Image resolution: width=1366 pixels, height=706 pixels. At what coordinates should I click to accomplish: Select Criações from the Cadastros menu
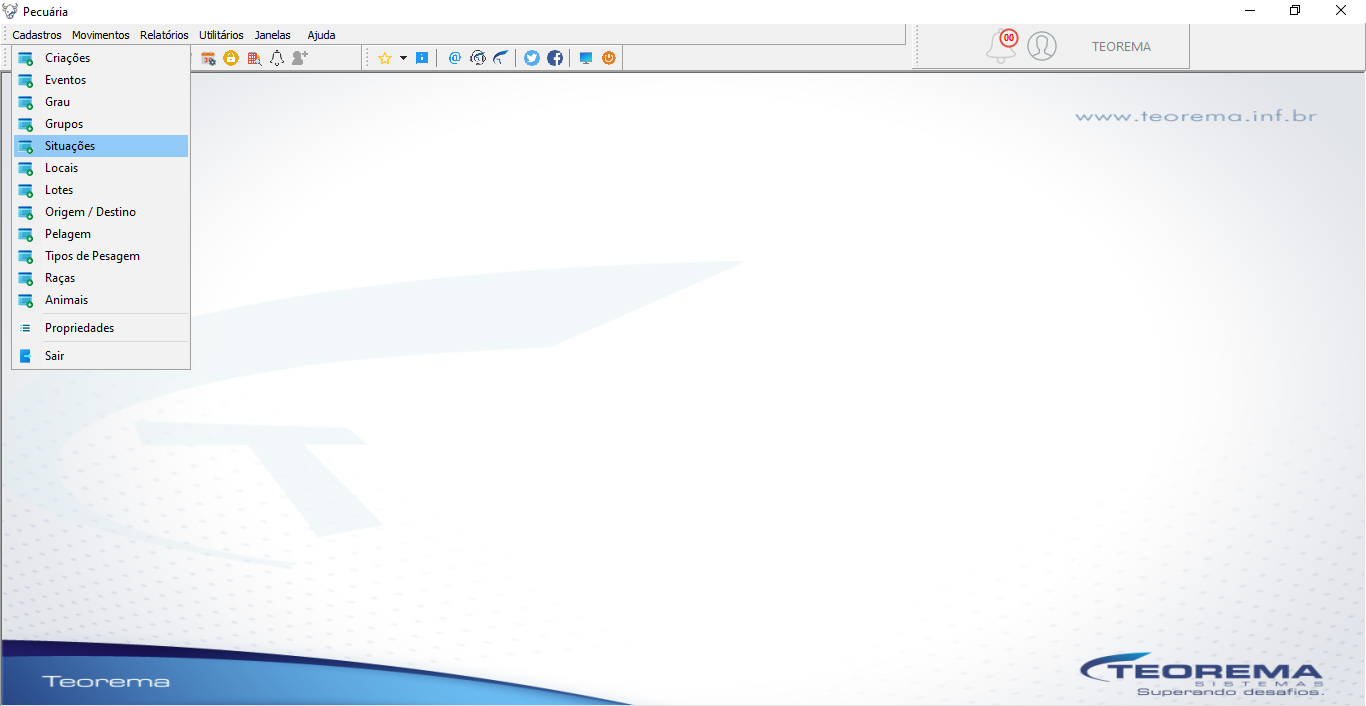coord(101,58)
